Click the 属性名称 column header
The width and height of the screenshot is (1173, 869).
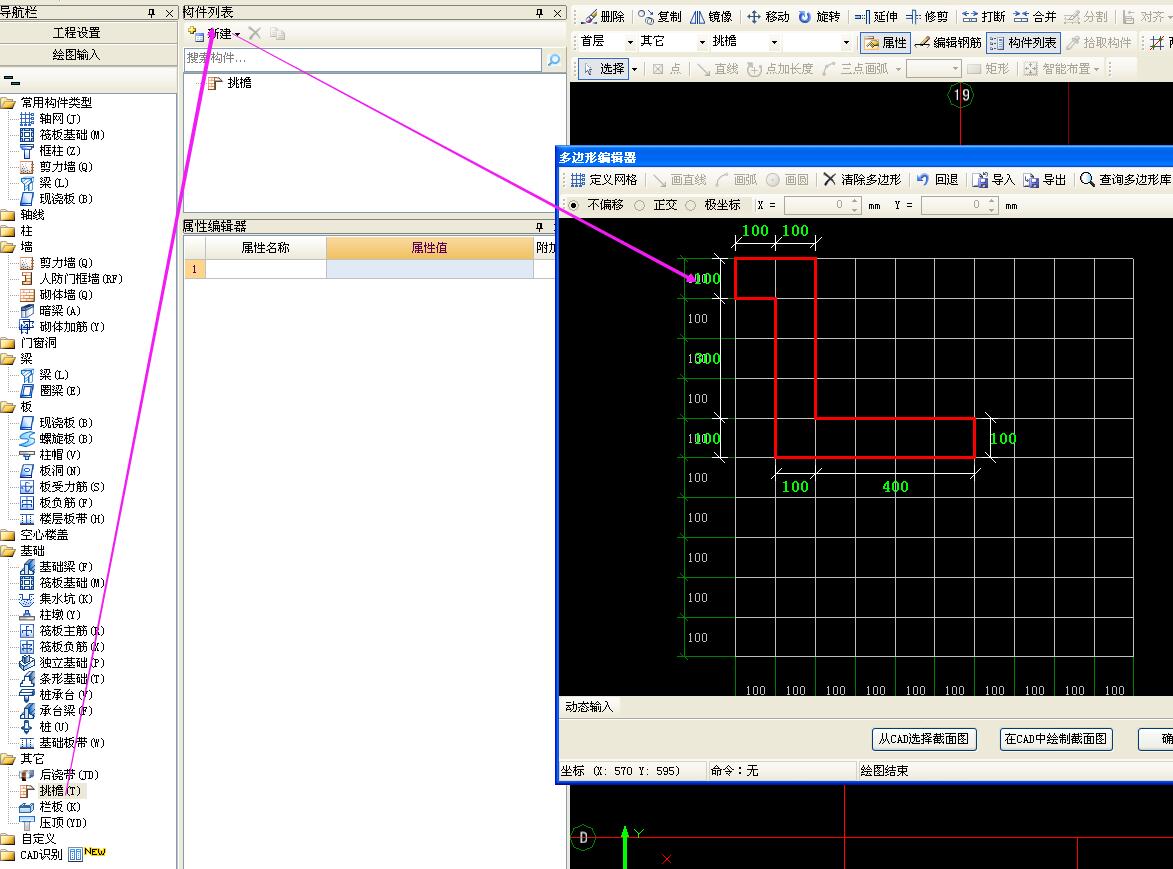[x=266, y=248]
